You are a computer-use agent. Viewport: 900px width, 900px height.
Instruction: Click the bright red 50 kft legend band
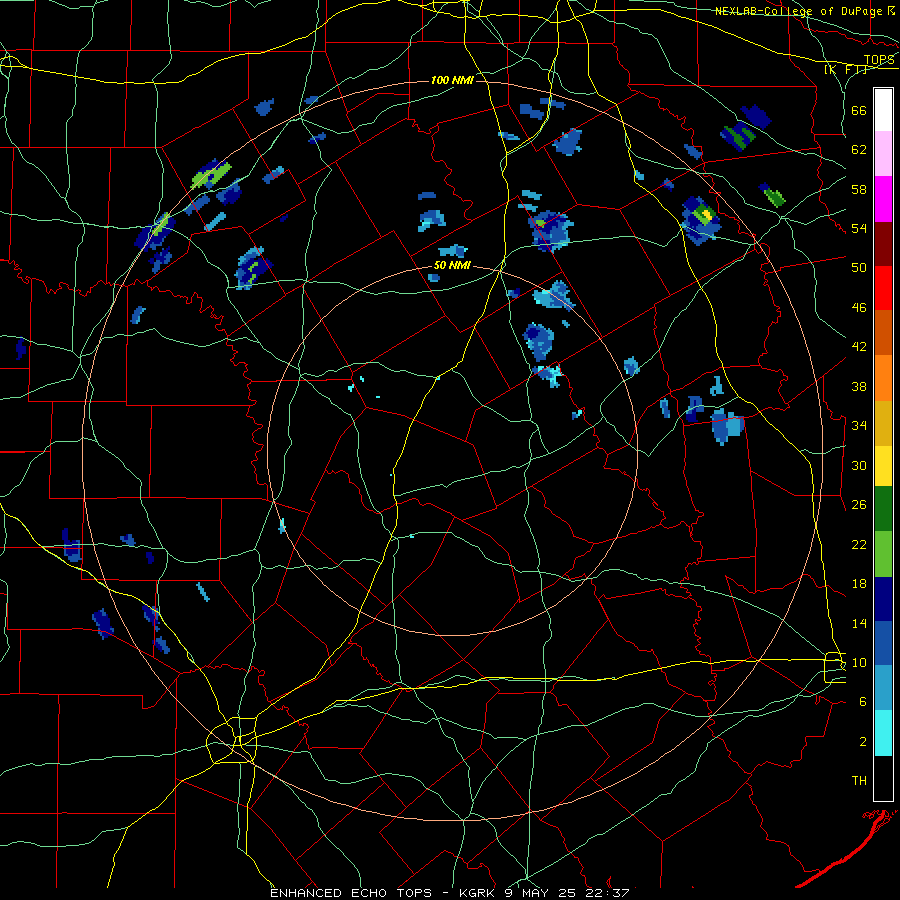(883, 288)
